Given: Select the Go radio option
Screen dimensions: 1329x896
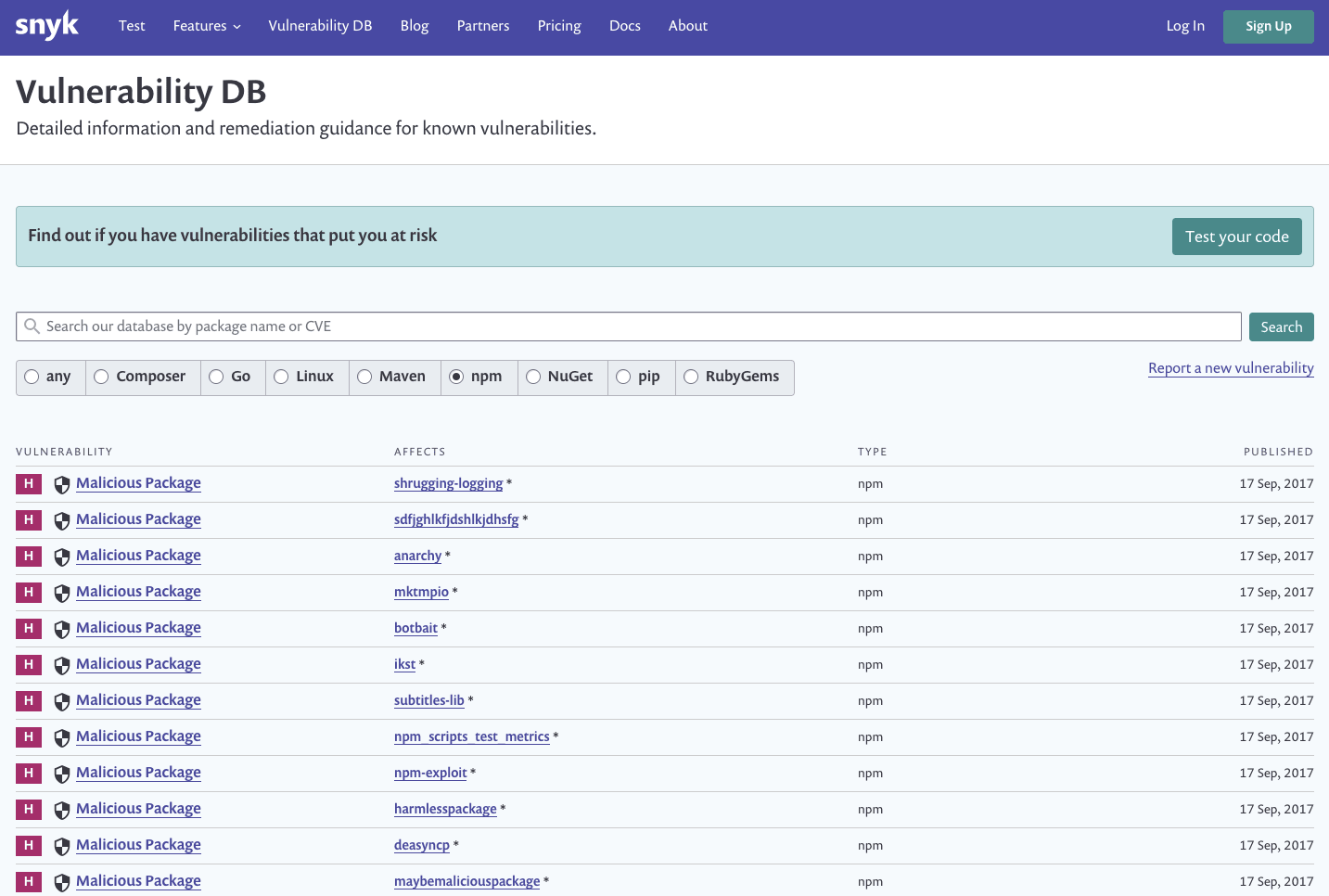Looking at the screenshot, I should point(216,377).
